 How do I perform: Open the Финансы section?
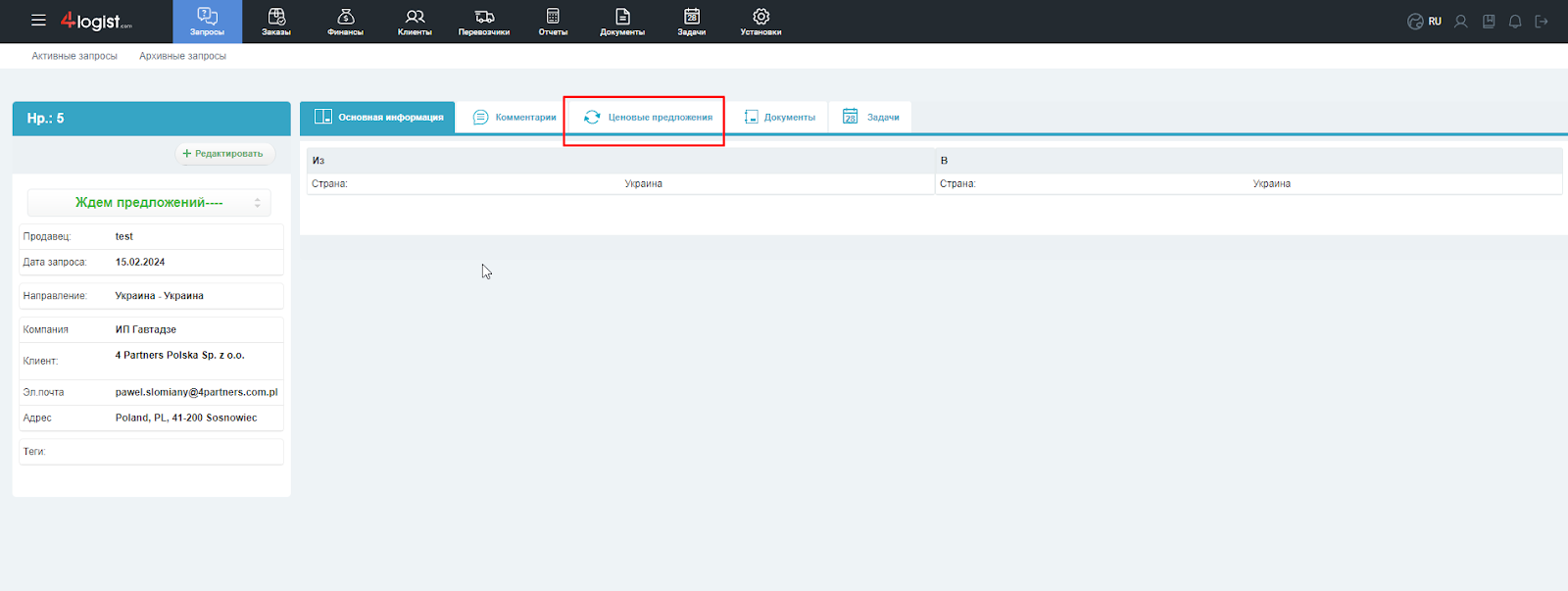(x=345, y=22)
